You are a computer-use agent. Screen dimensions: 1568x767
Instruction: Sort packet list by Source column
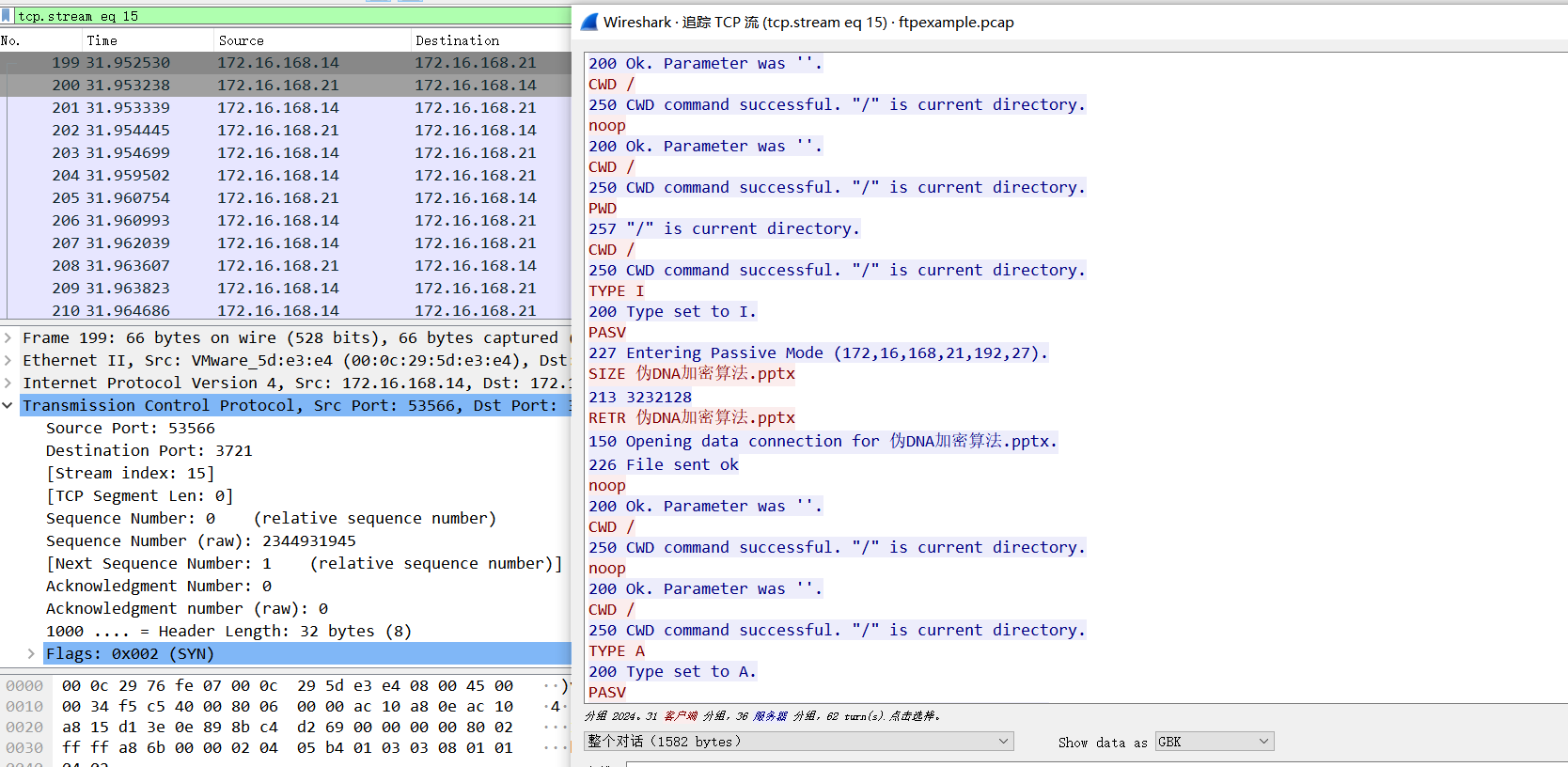[x=312, y=40]
